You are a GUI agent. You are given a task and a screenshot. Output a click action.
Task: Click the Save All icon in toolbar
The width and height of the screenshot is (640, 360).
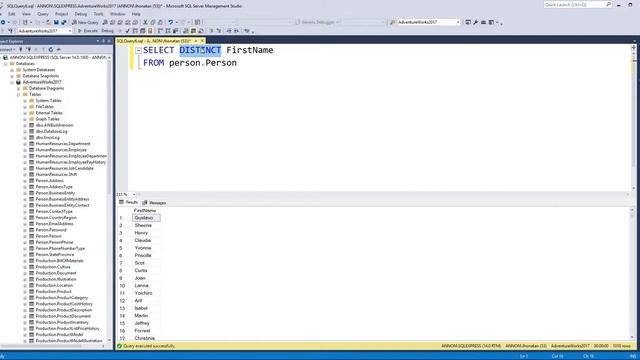tap(64, 22)
